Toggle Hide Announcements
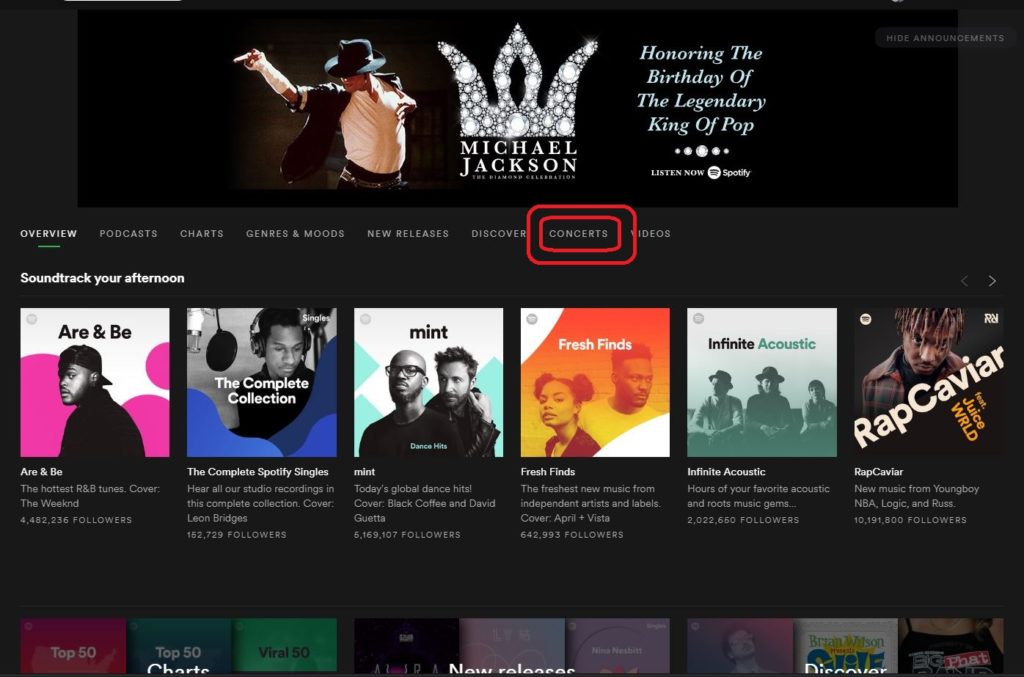 coord(944,37)
